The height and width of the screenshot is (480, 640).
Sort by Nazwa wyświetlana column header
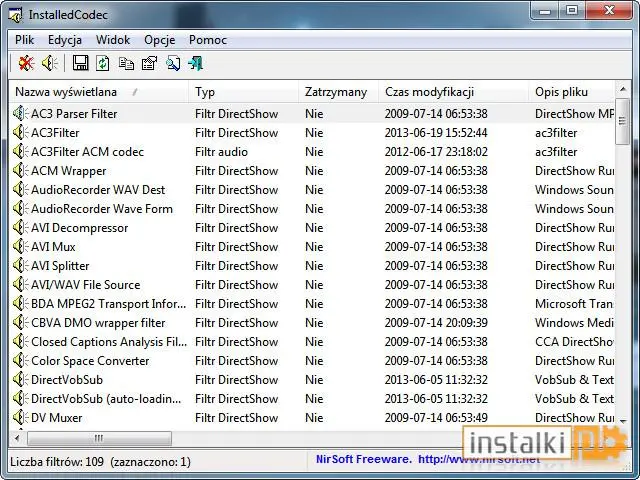point(98,92)
